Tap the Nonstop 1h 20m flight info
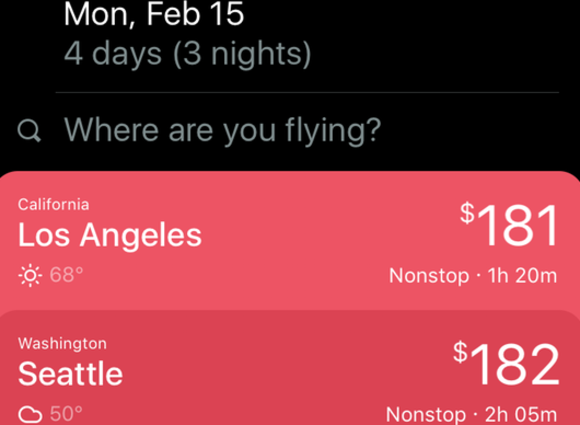Image resolution: width=580 pixels, height=425 pixels. click(x=473, y=276)
